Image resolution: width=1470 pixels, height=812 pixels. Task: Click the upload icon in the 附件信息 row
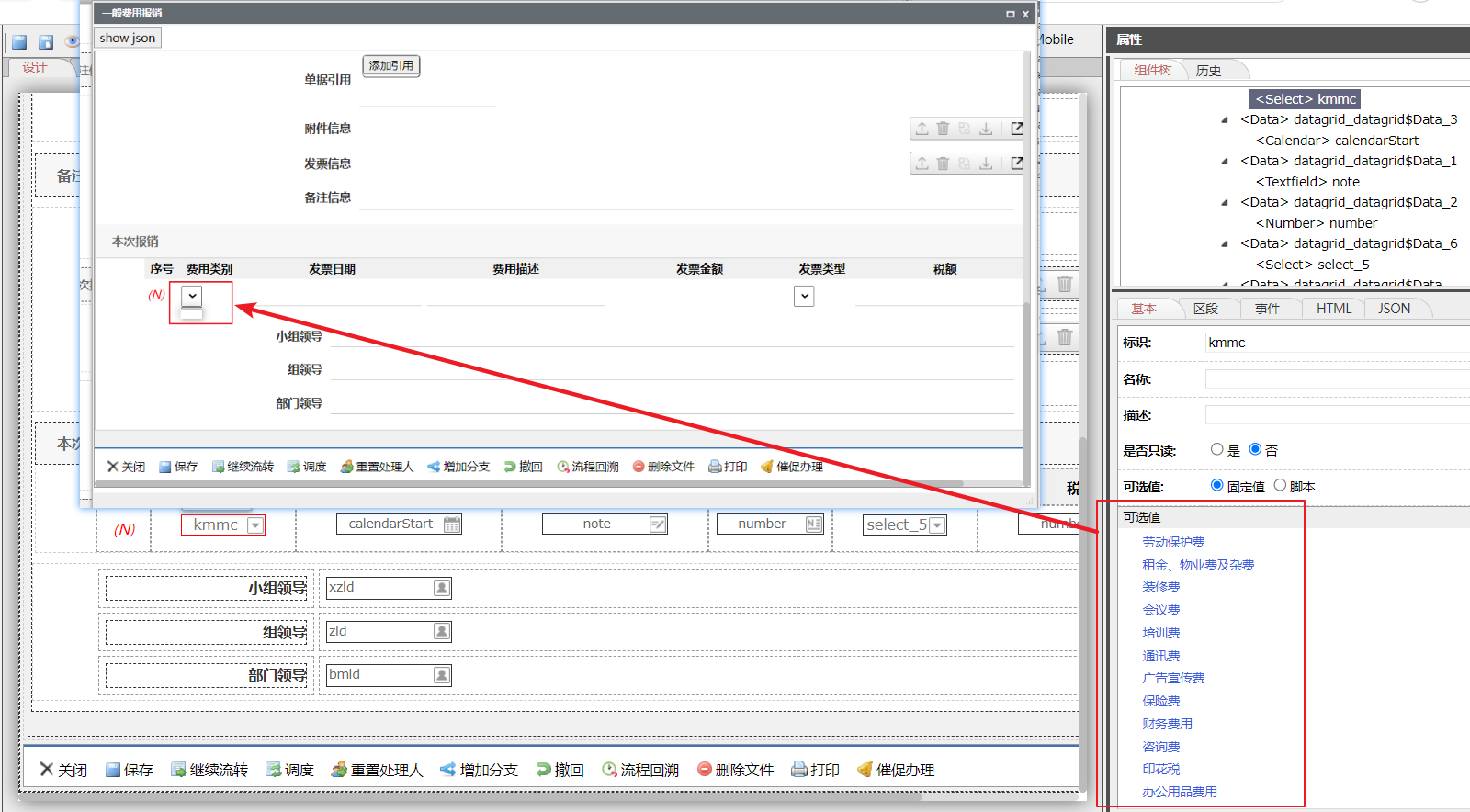pos(922,129)
